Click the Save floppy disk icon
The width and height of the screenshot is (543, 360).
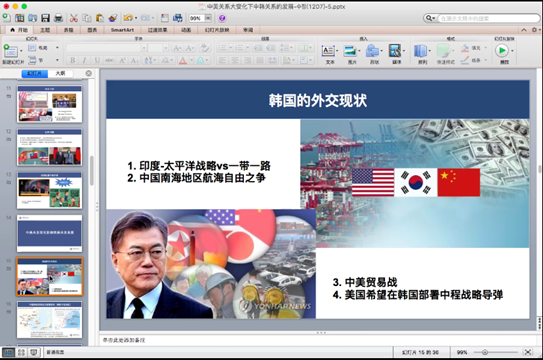click(45, 18)
